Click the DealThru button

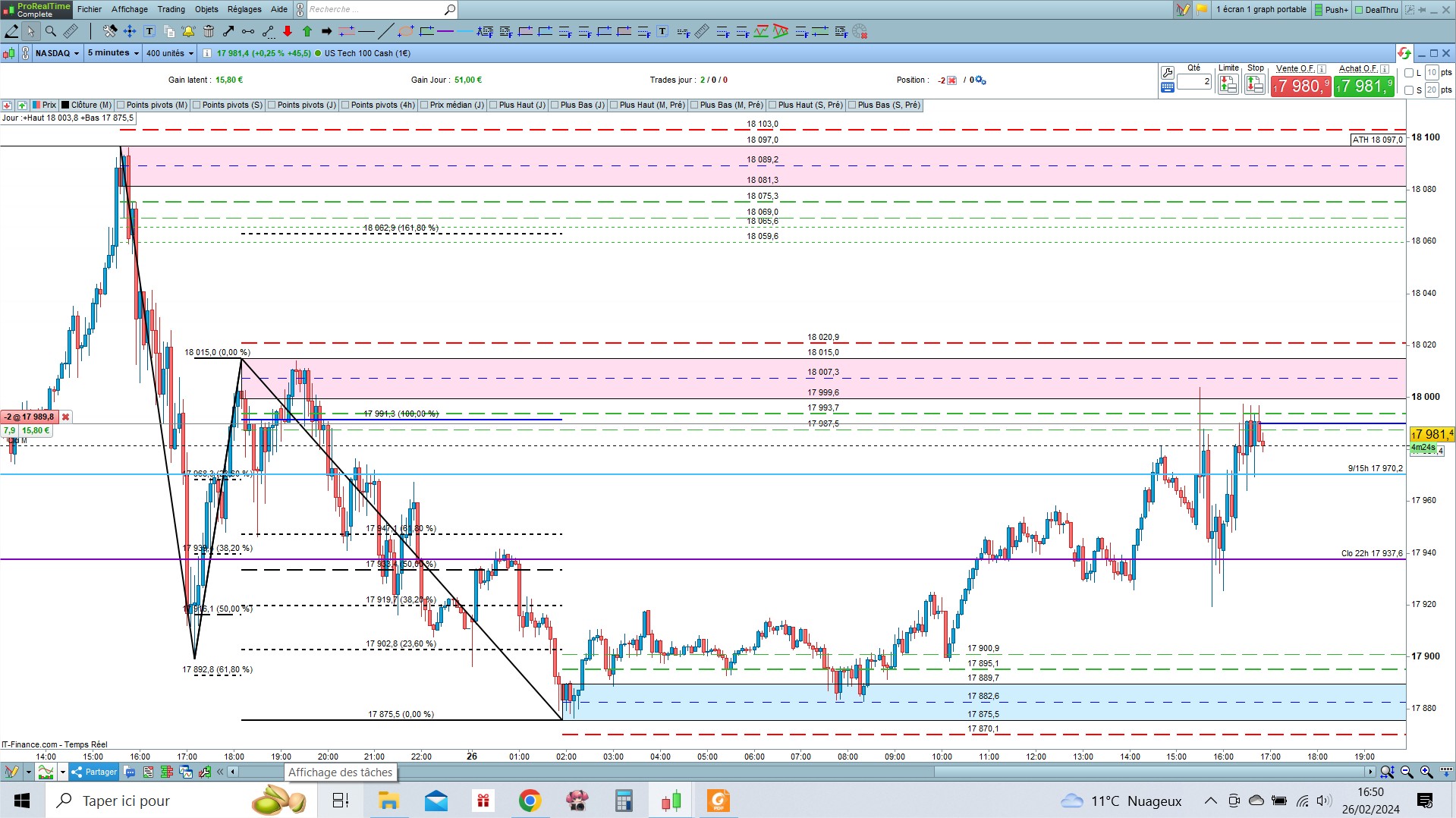tap(1376, 10)
